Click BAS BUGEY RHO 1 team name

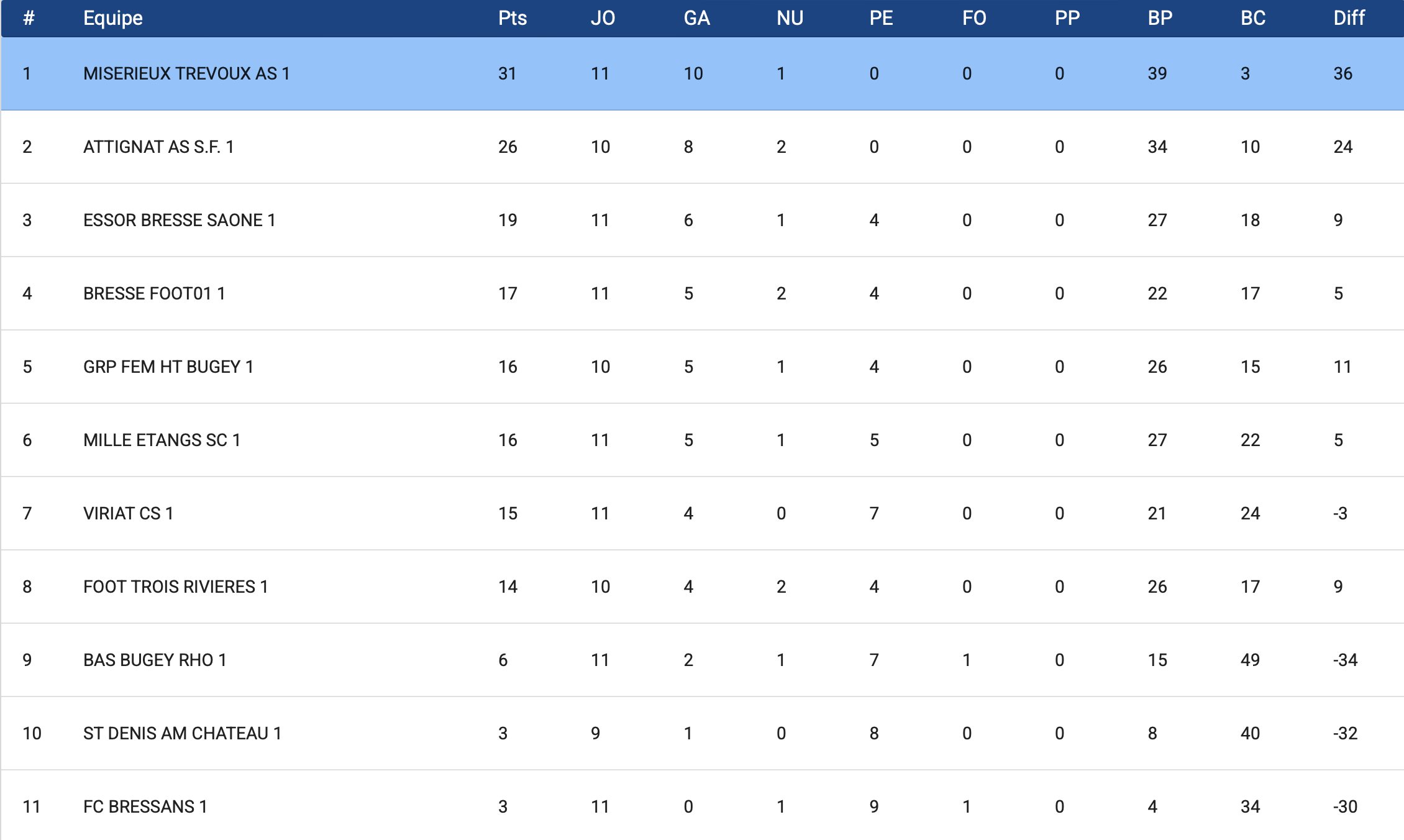155,660
